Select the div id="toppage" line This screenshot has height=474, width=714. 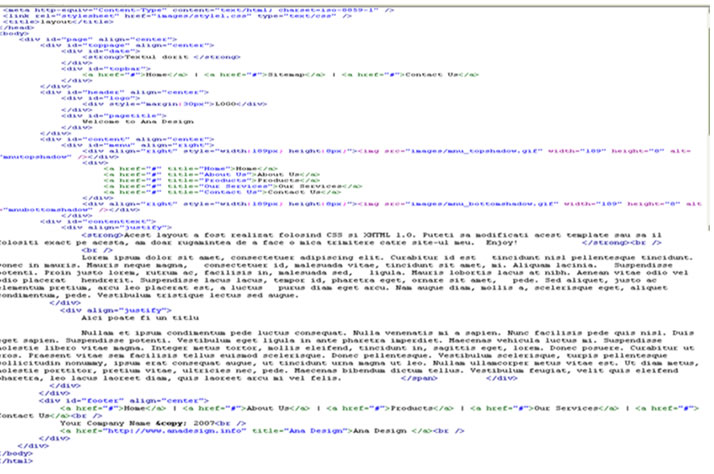(x=127, y=45)
